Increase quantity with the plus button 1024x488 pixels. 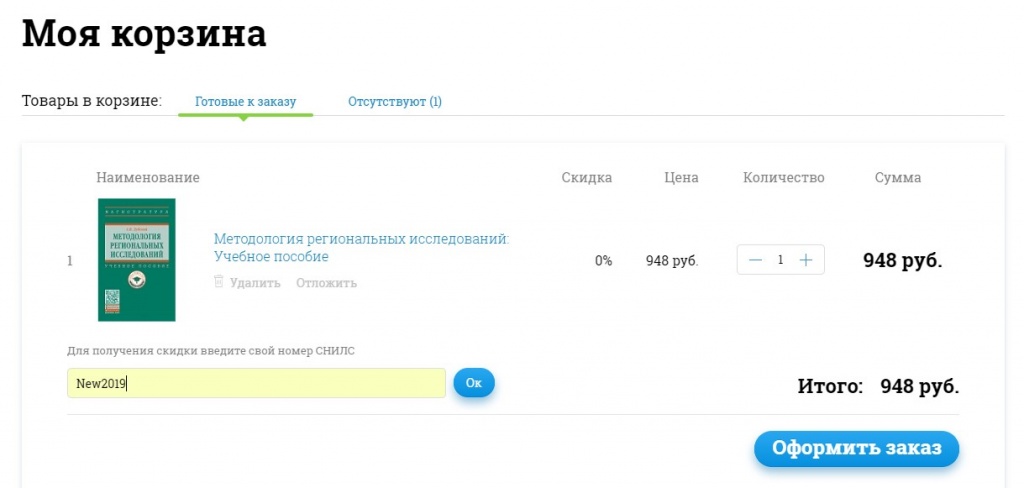(806, 260)
